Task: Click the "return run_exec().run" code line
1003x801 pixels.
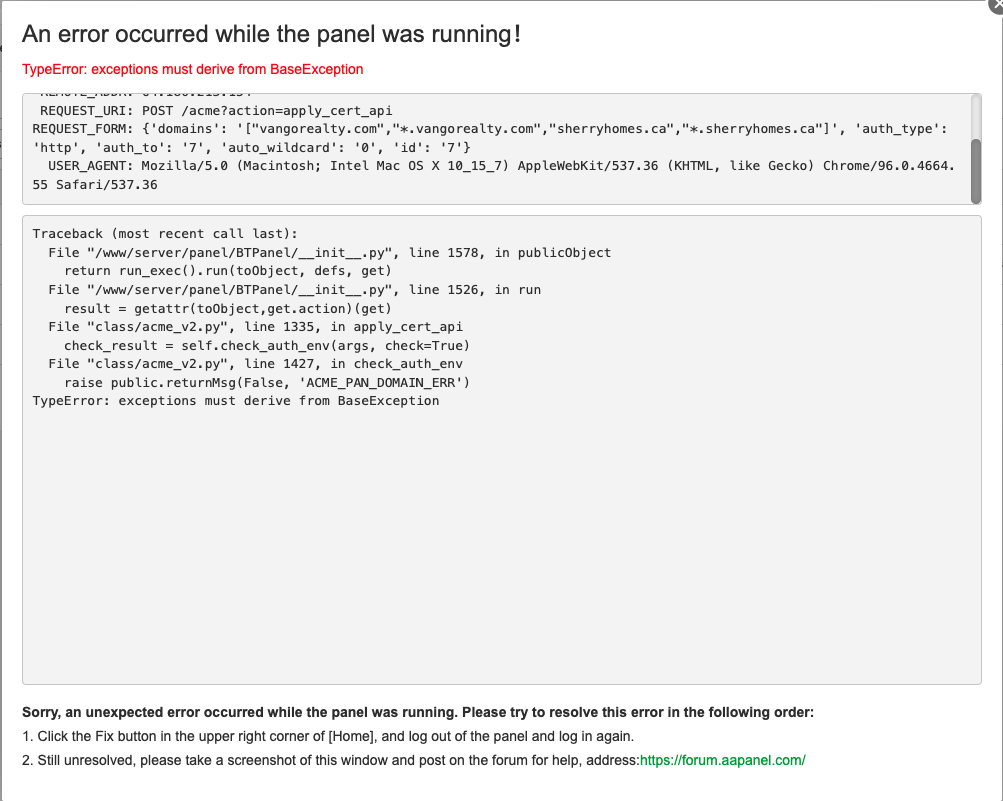Action: (x=227, y=271)
